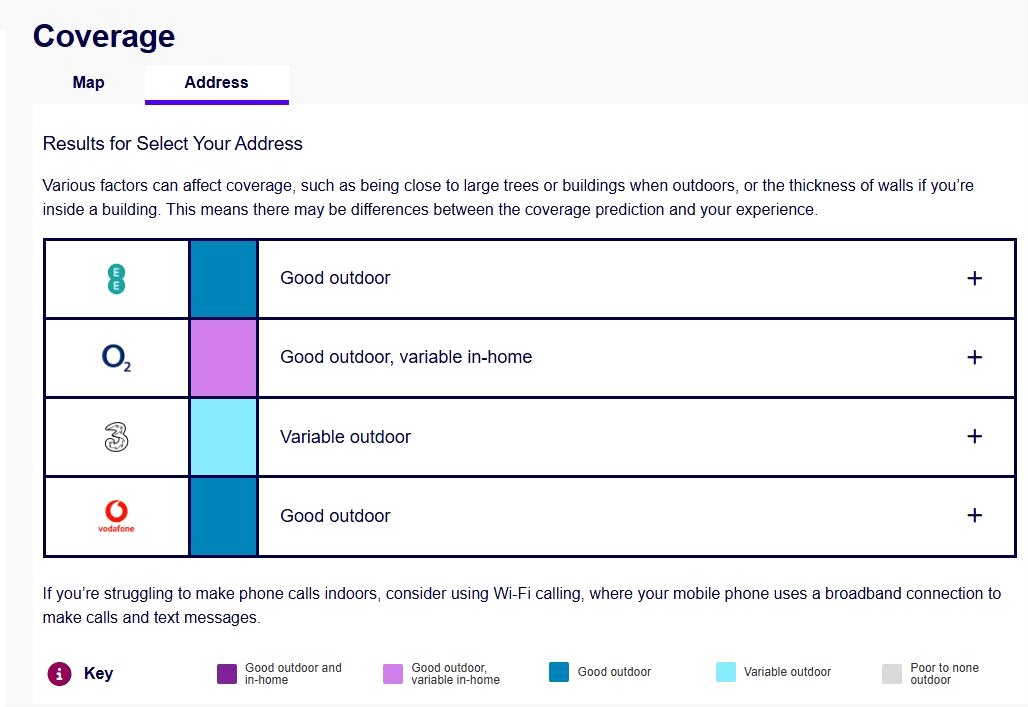
Task: Click the Key information icon
Action: coord(59,674)
